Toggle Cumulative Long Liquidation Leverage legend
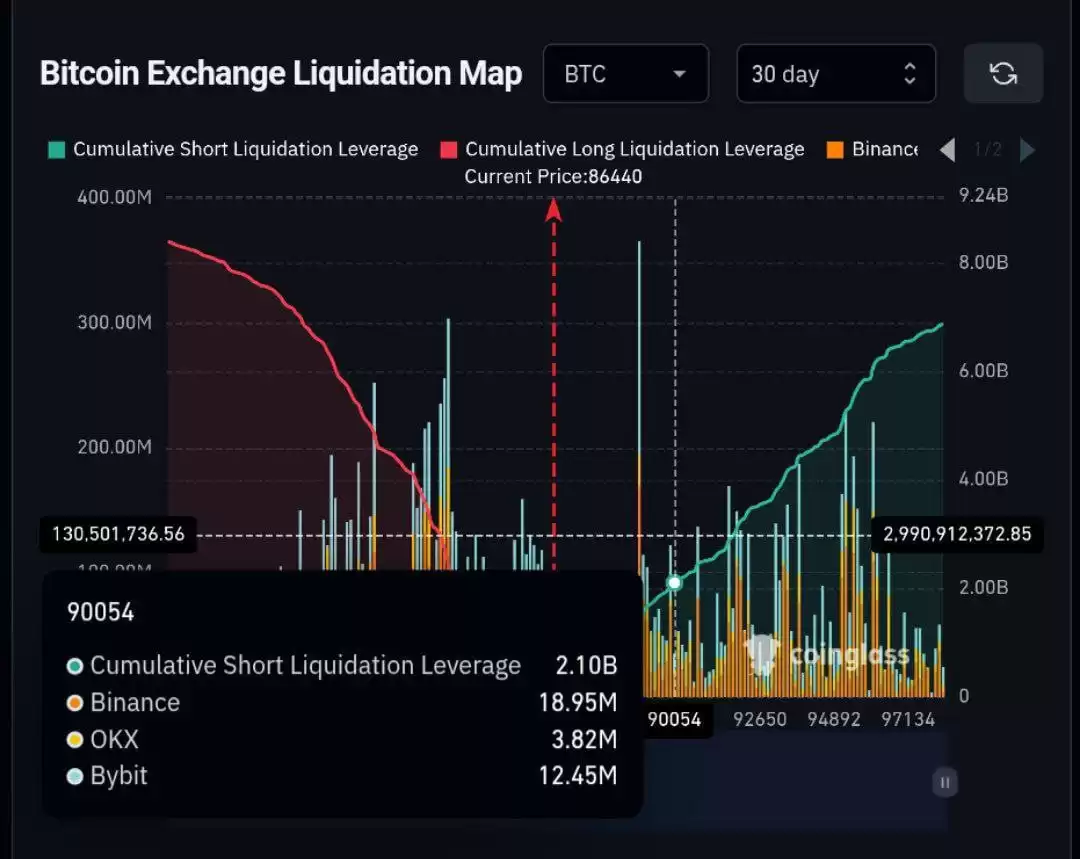This screenshot has width=1080, height=859. (622, 149)
